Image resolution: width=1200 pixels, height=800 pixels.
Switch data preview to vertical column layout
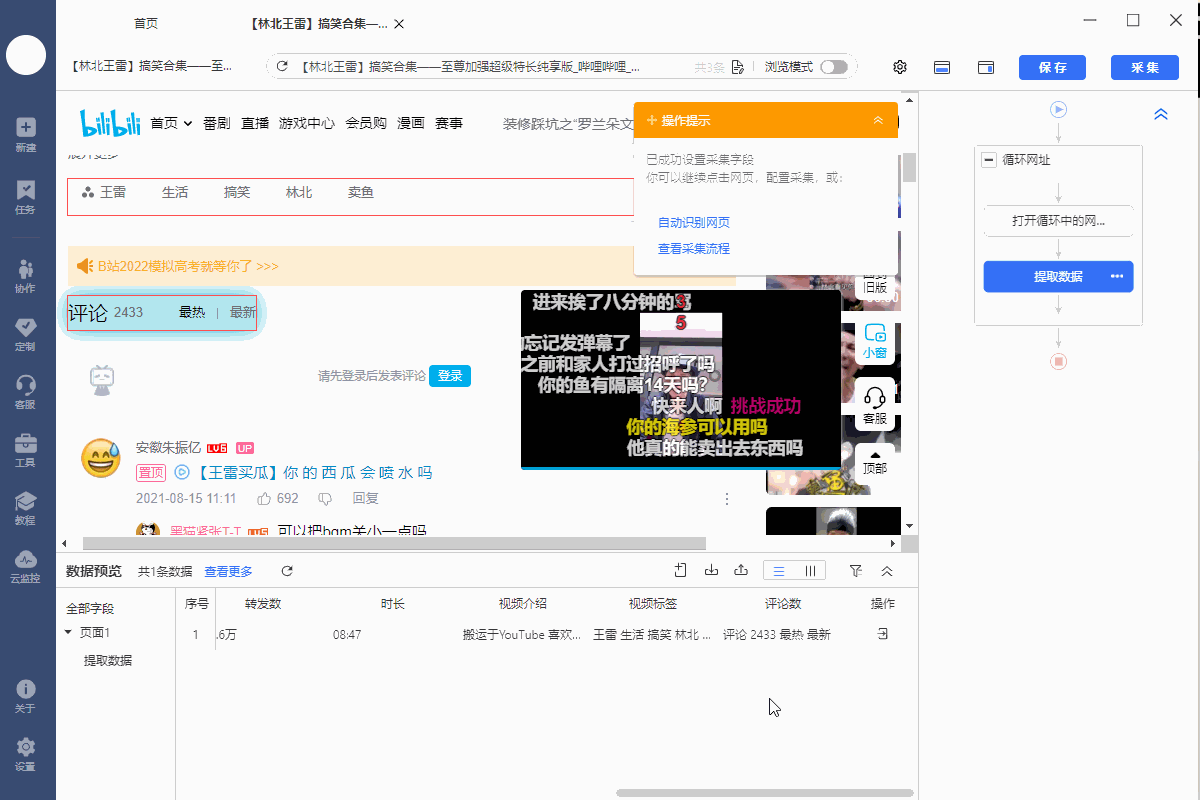809,571
